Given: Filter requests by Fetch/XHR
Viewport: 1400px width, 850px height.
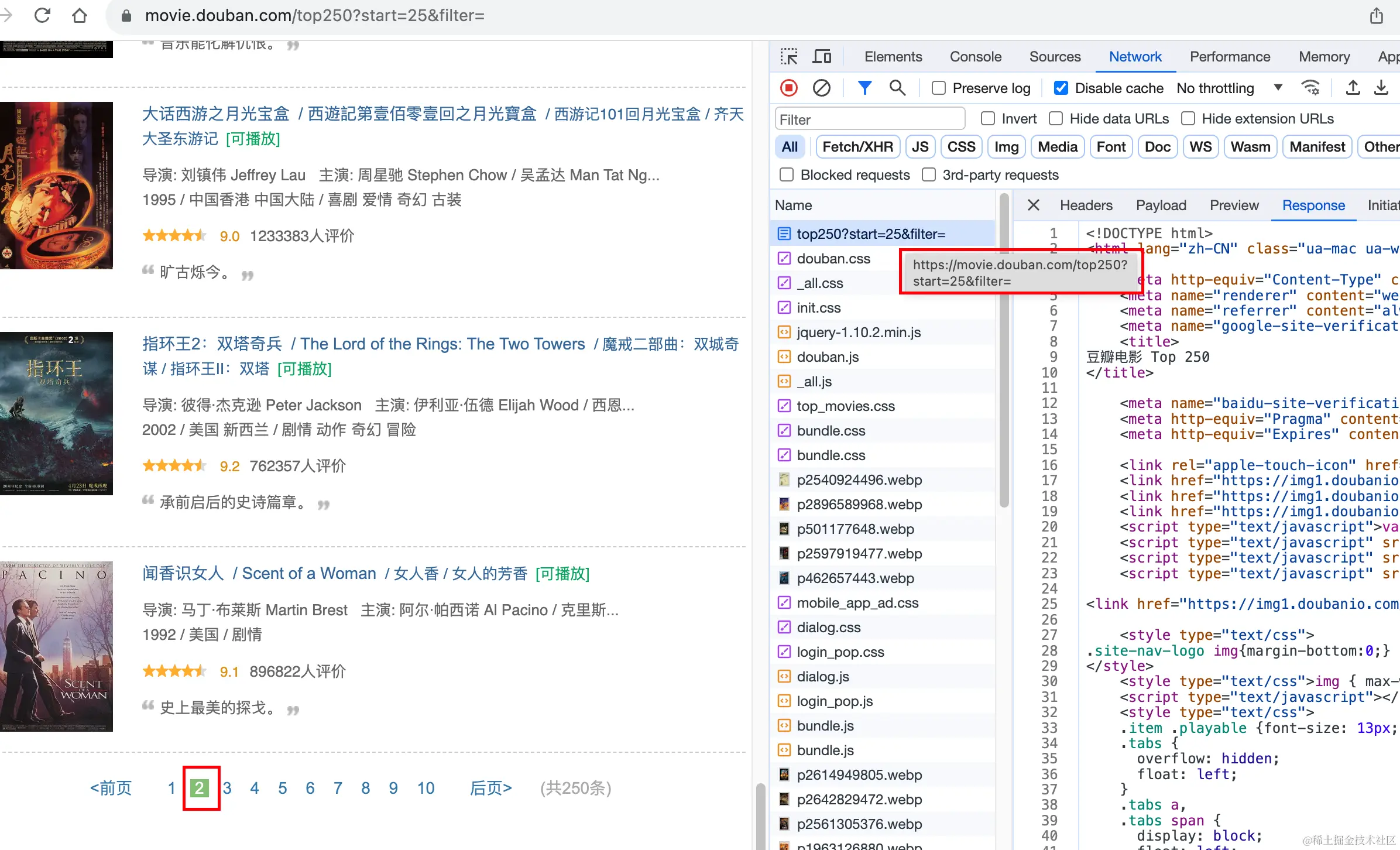Looking at the screenshot, I should (x=857, y=147).
